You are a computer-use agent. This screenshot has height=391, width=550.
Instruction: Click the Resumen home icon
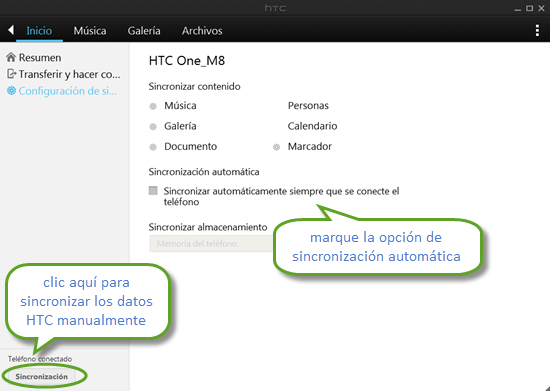[x=11, y=57]
